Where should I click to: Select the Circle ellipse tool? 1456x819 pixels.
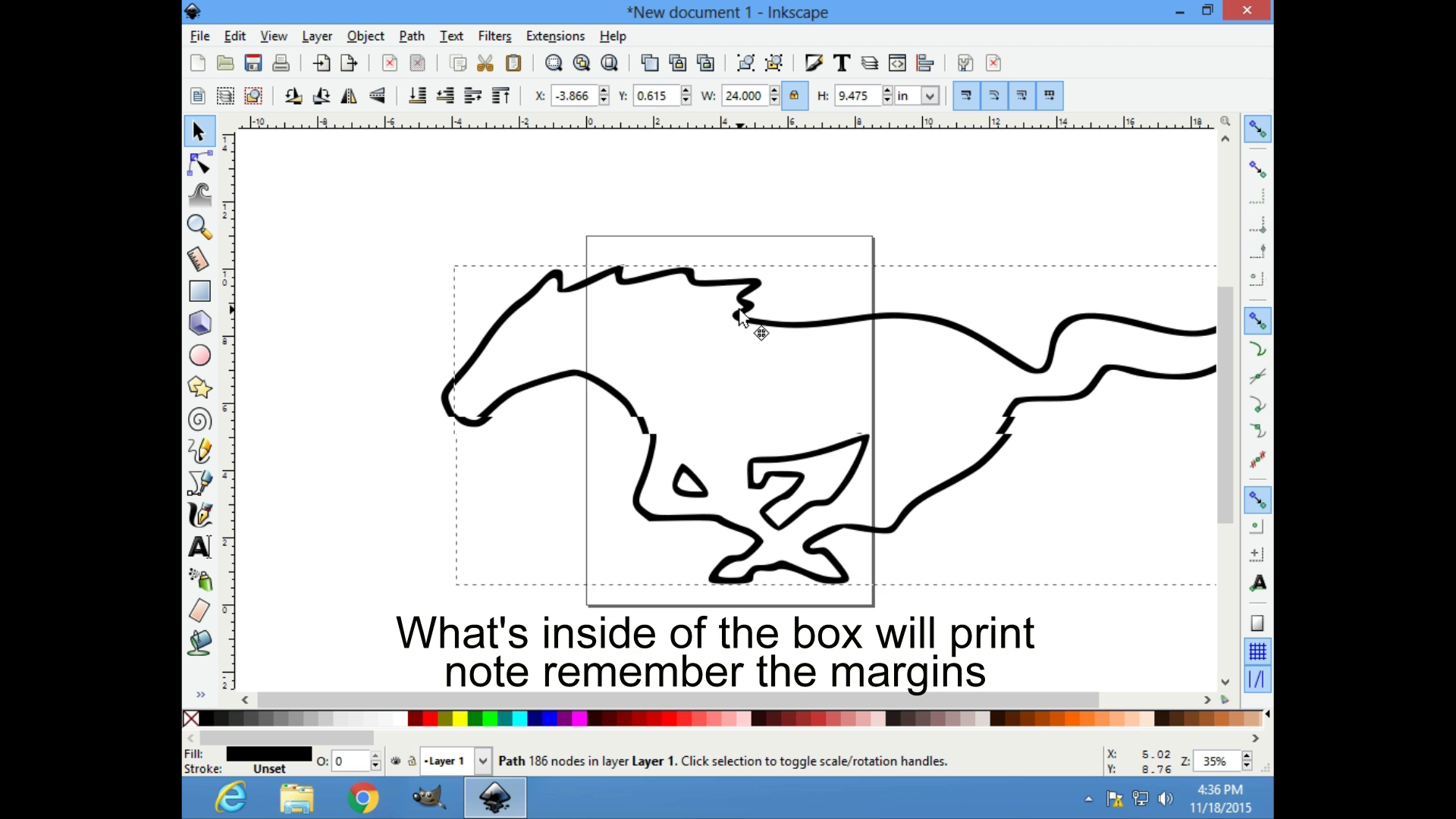199,355
